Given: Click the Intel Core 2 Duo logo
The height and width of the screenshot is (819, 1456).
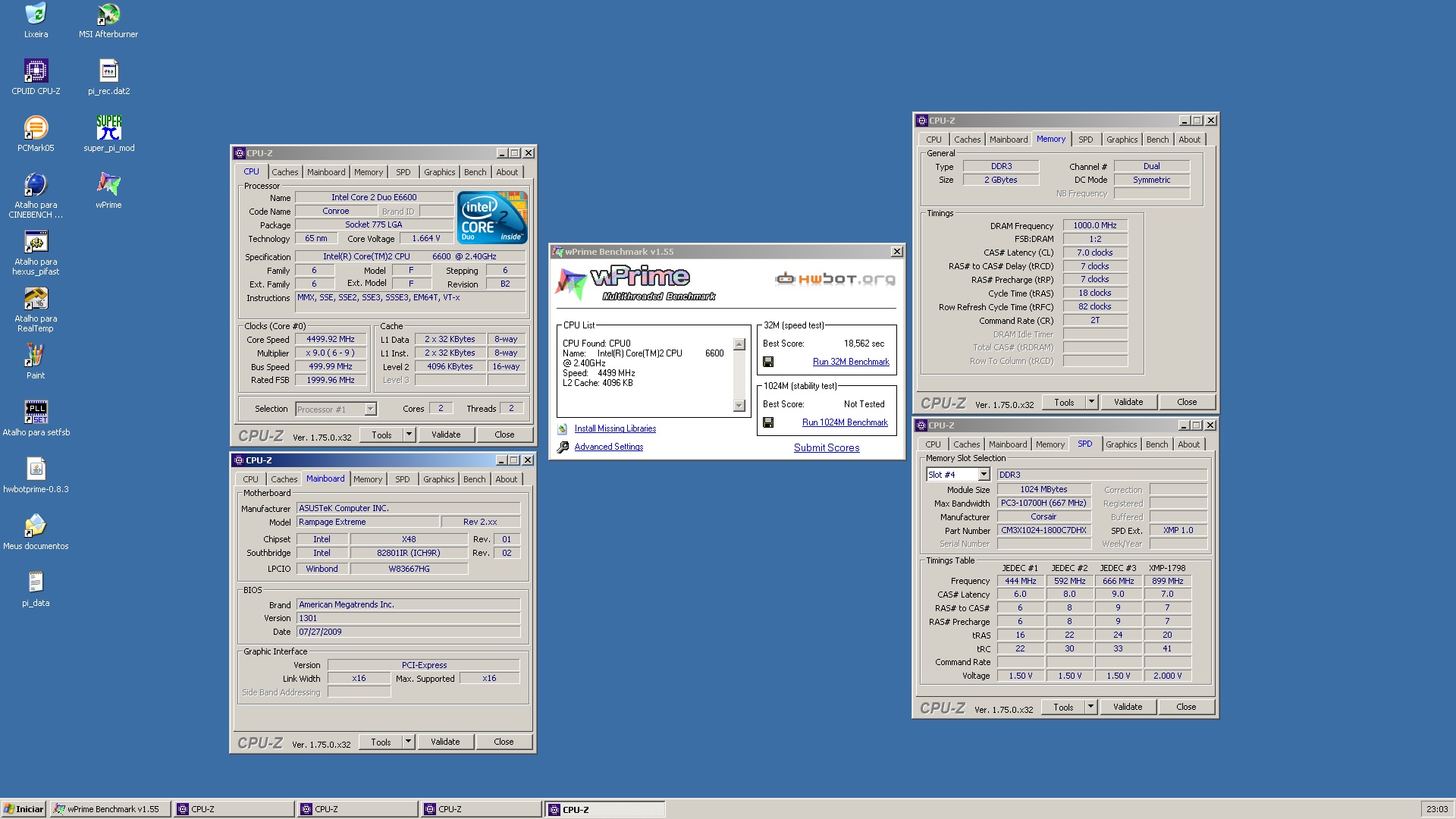Looking at the screenshot, I should tap(492, 217).
